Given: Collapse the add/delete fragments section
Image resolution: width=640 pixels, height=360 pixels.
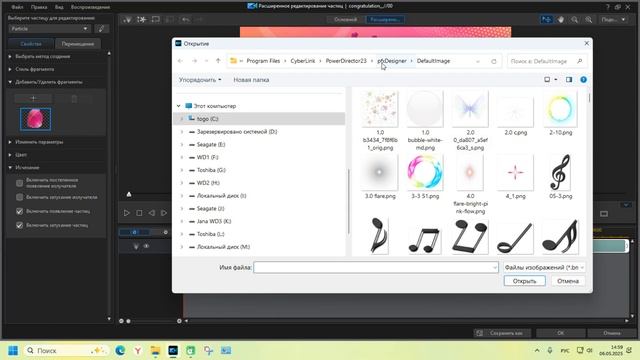Looking at the screenshot, I should [10, 82].
